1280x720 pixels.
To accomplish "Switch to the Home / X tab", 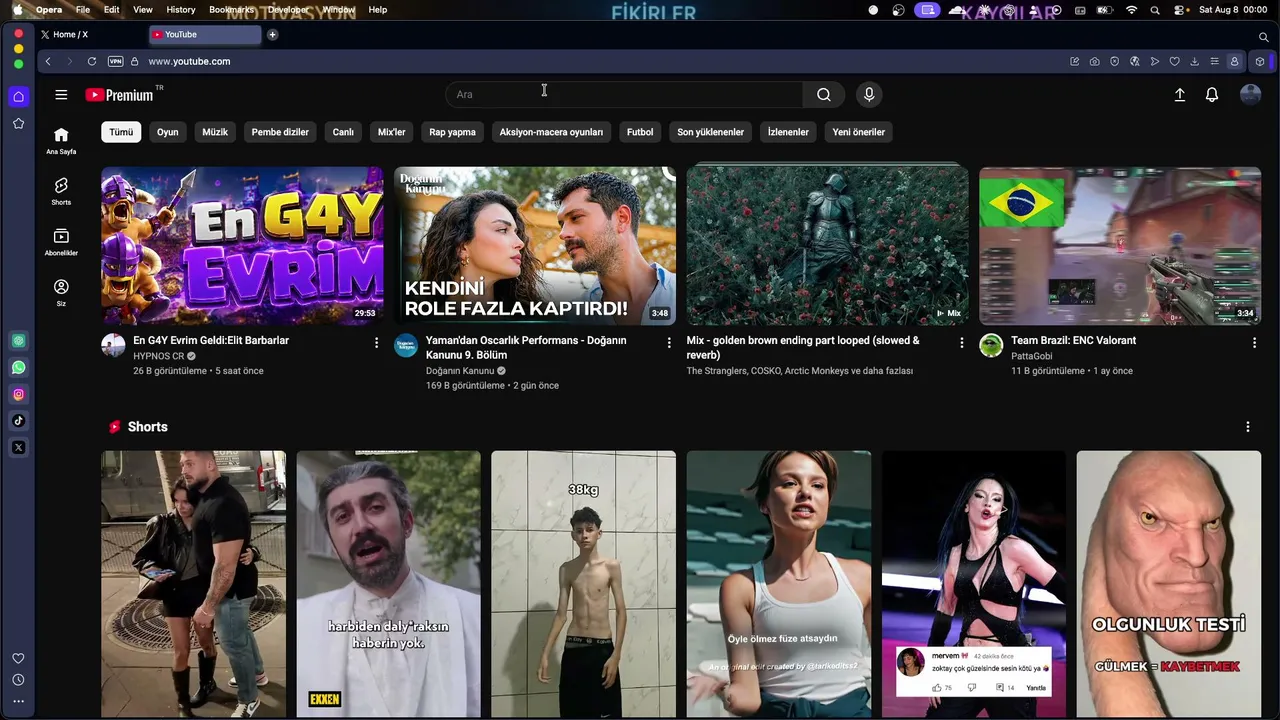I will click(x=91, y=35).
